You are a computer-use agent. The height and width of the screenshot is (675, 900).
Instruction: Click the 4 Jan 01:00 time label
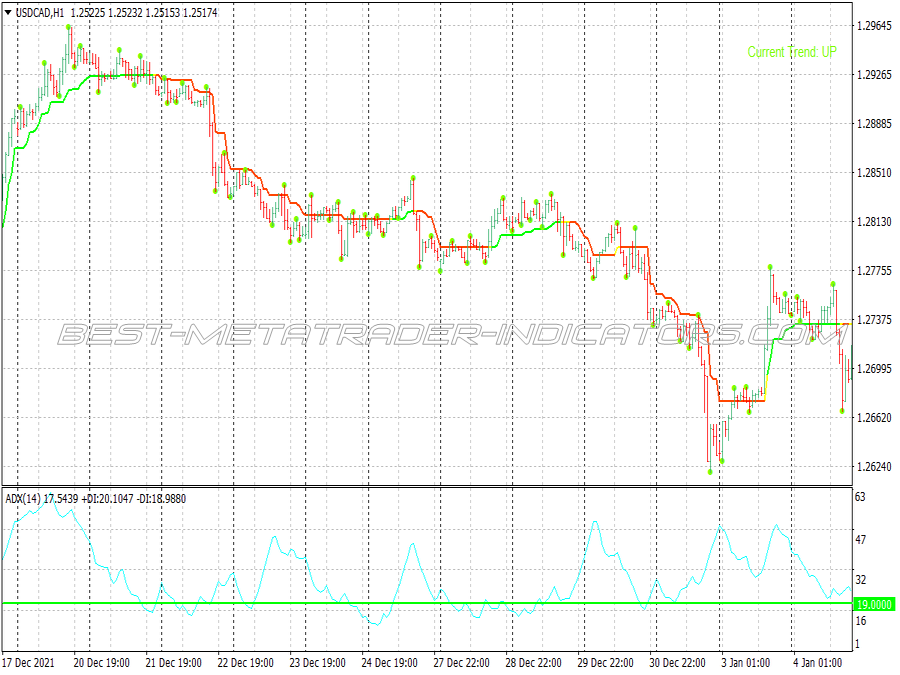click(818, 662)
